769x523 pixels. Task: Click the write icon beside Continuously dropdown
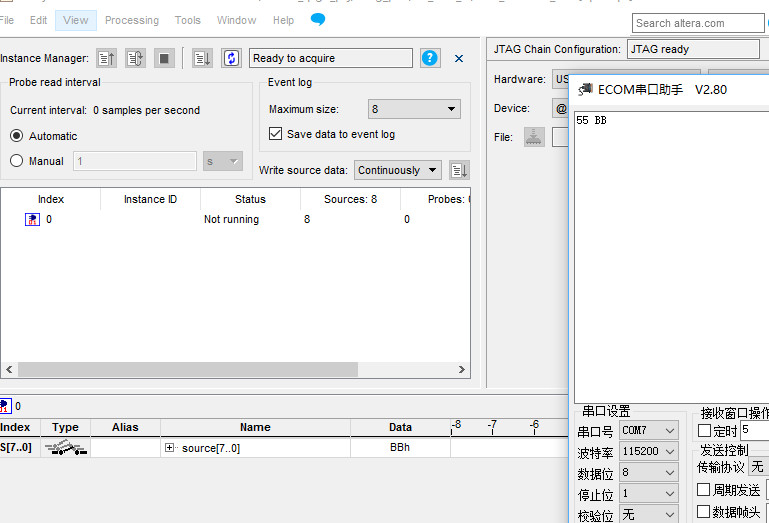459,170
